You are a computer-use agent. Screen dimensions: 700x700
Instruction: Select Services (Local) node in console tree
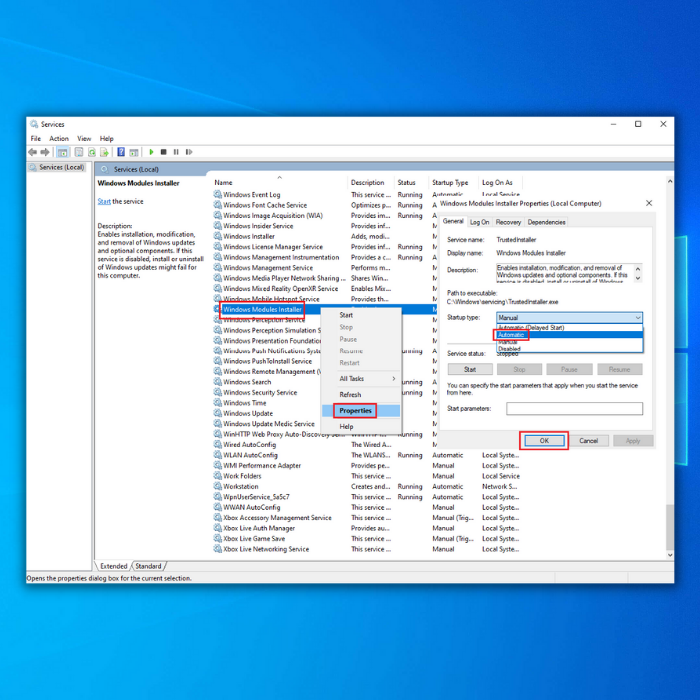tap(57, 167)
